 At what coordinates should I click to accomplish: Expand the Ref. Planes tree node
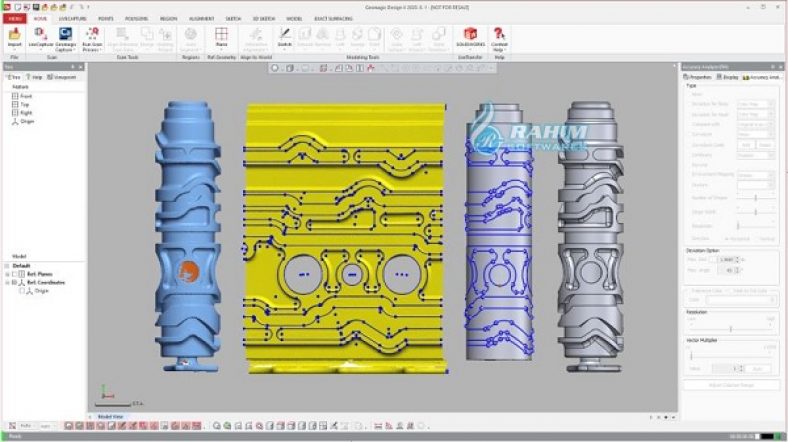[7, 275]
